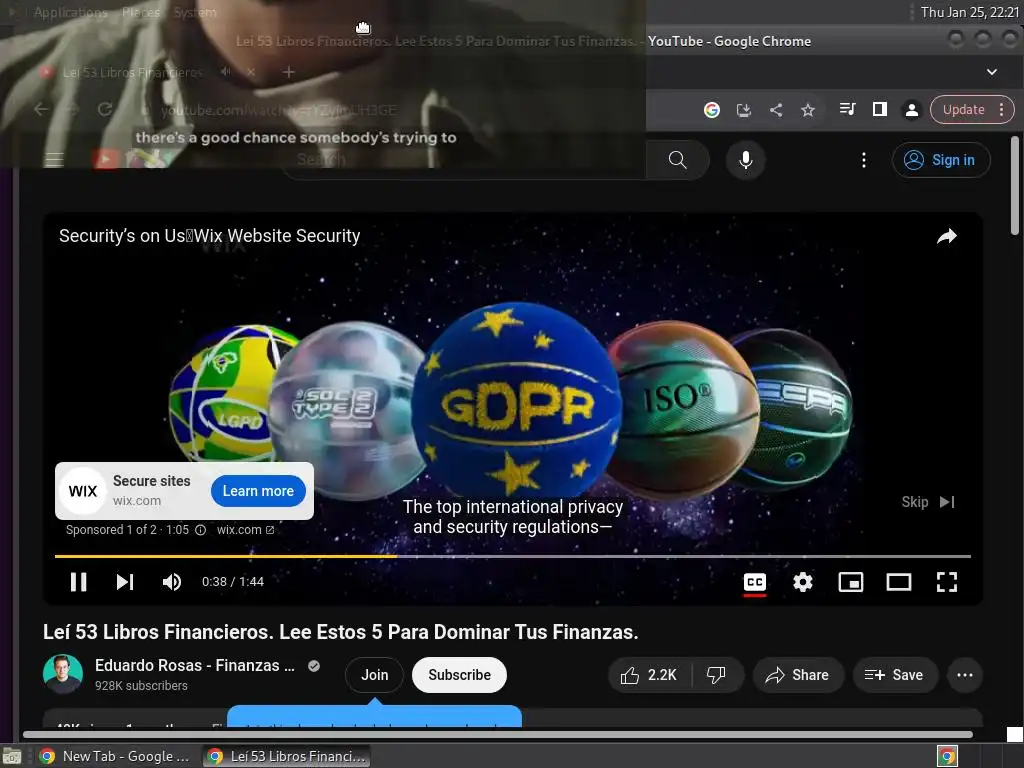Screen dimensions: 1024x768
Task: Click Wix logo in ad card
Action: (x=83, y=491)
